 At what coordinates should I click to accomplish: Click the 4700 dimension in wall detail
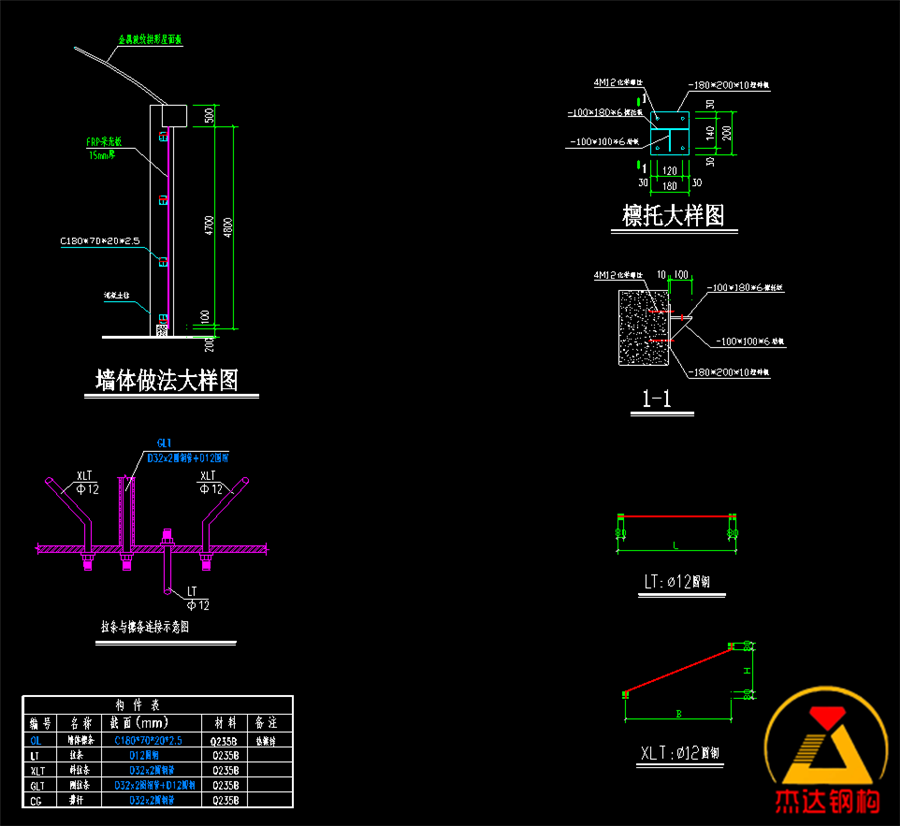tap(209, 225)
